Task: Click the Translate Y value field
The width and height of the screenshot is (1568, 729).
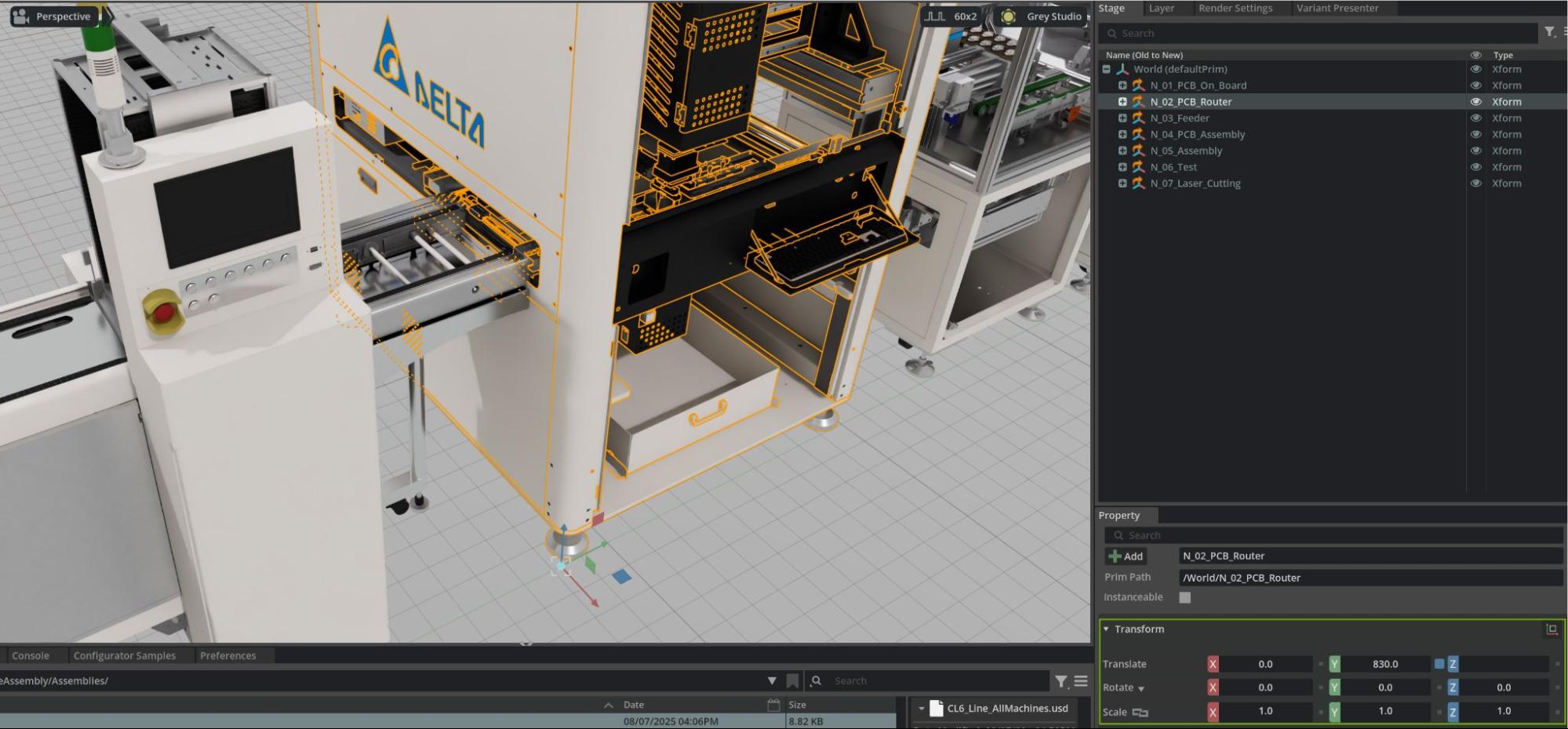Action: [1384, 664]
